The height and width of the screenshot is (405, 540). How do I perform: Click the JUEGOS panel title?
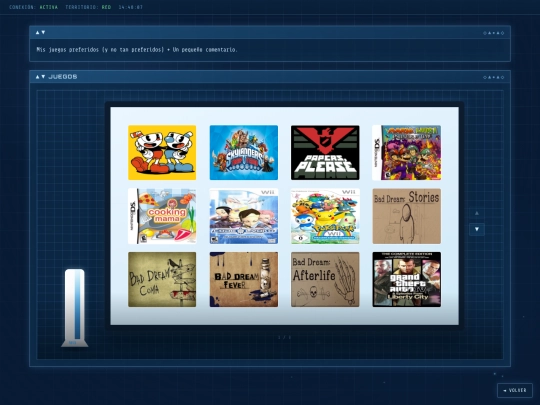pyautogui.click(x=63, y=76)
